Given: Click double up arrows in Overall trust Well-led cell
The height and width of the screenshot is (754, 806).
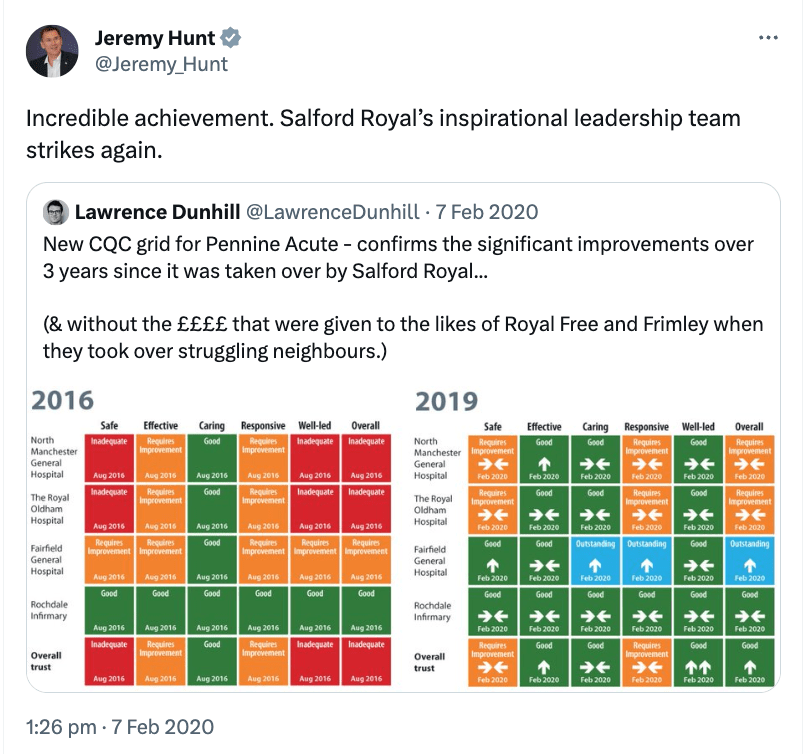Looking at the screenshot, I should click(698, 666).
